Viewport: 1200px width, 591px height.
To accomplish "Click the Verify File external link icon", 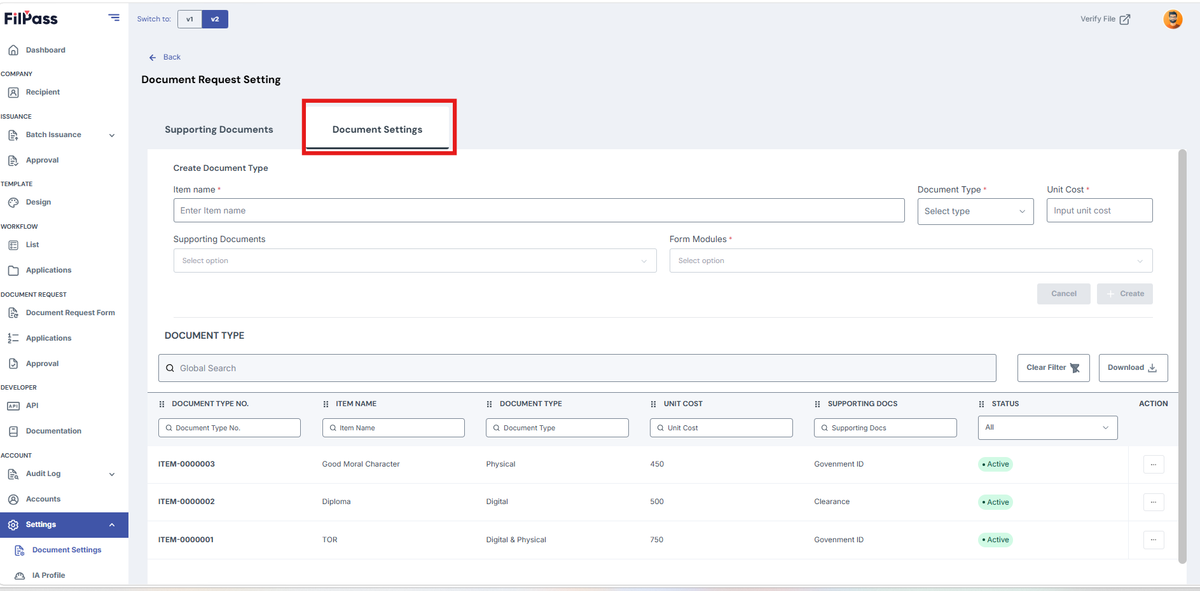I will click(x=1125, y=19).
